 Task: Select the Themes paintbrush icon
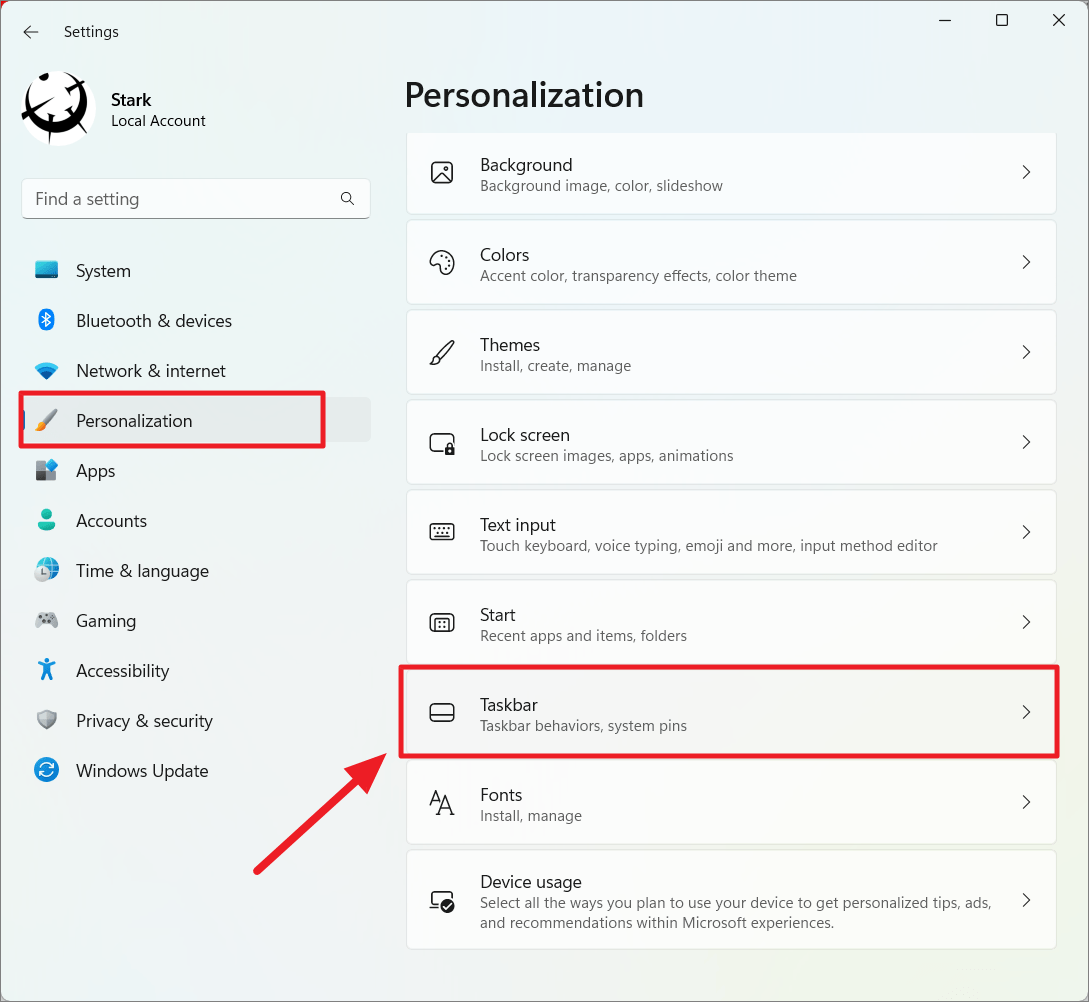coord(442,352)
